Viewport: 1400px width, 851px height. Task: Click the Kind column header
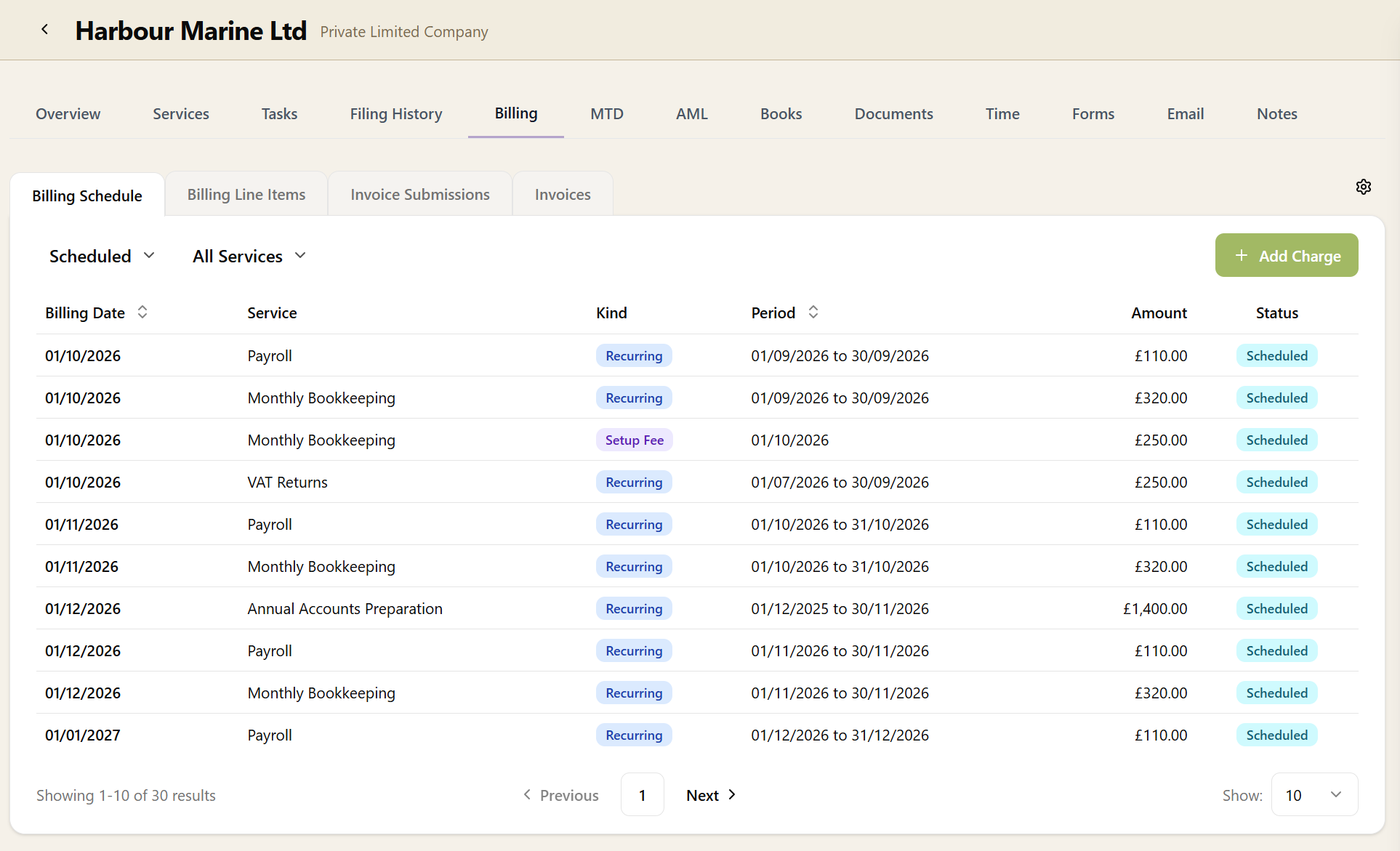coord(611,313)
